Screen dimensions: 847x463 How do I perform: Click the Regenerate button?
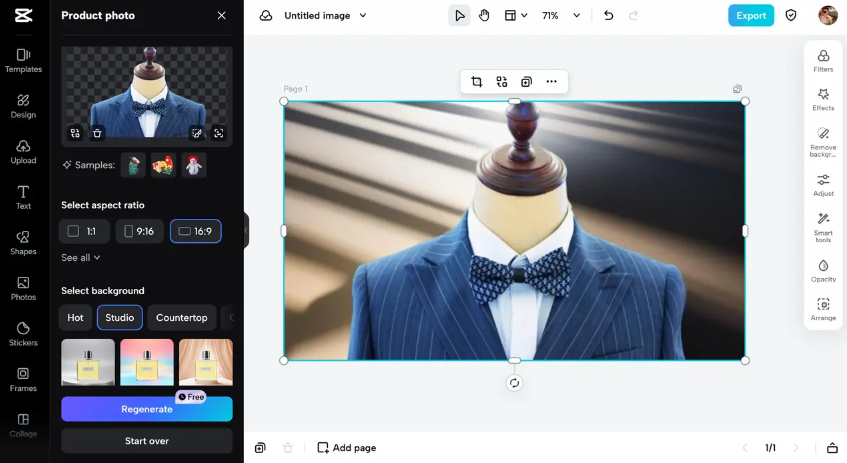147,409
